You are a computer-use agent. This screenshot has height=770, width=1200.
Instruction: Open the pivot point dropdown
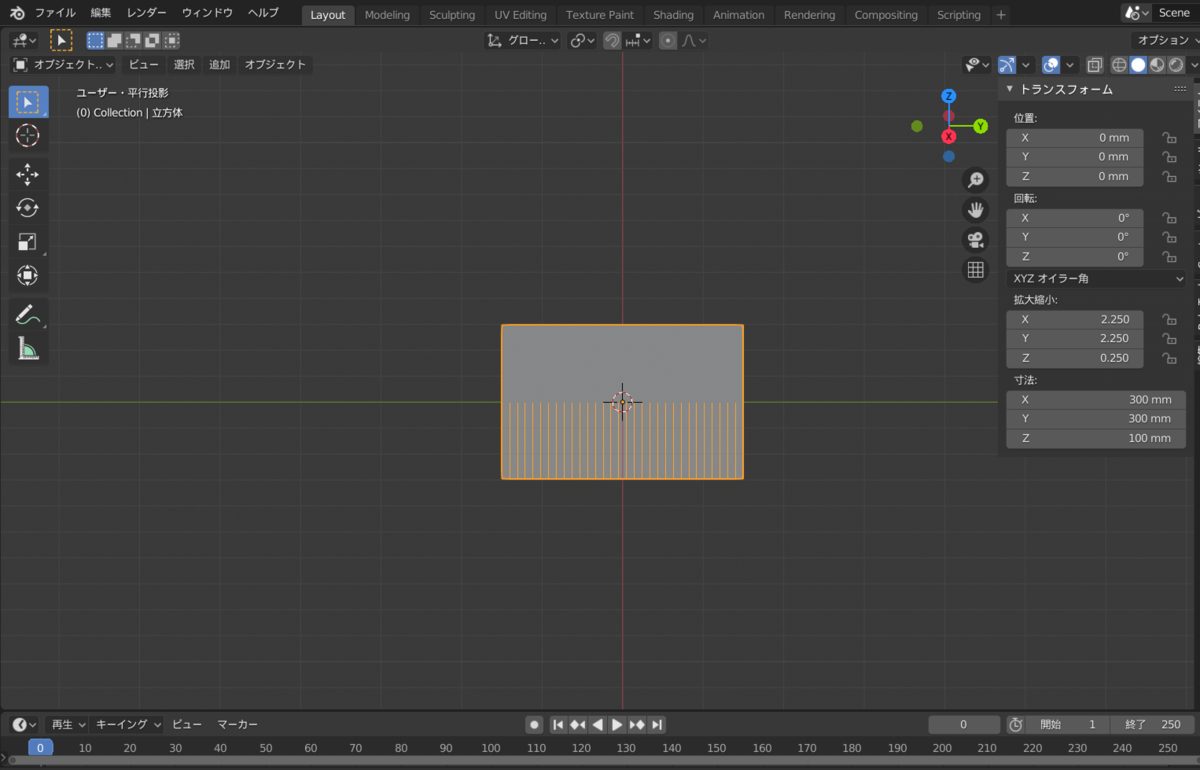(x=582, y=41)
